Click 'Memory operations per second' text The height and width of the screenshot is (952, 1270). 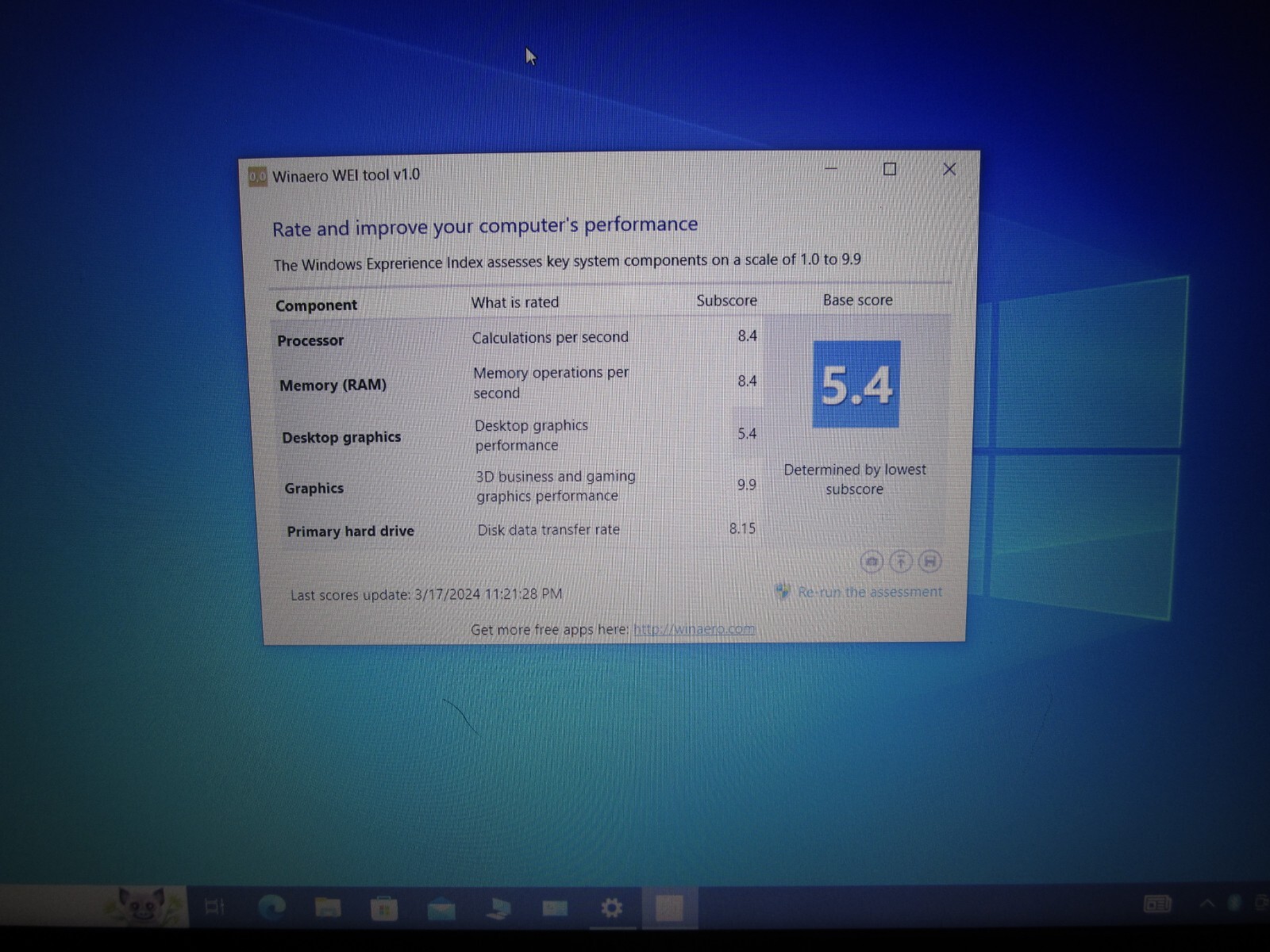pos(551,382)
